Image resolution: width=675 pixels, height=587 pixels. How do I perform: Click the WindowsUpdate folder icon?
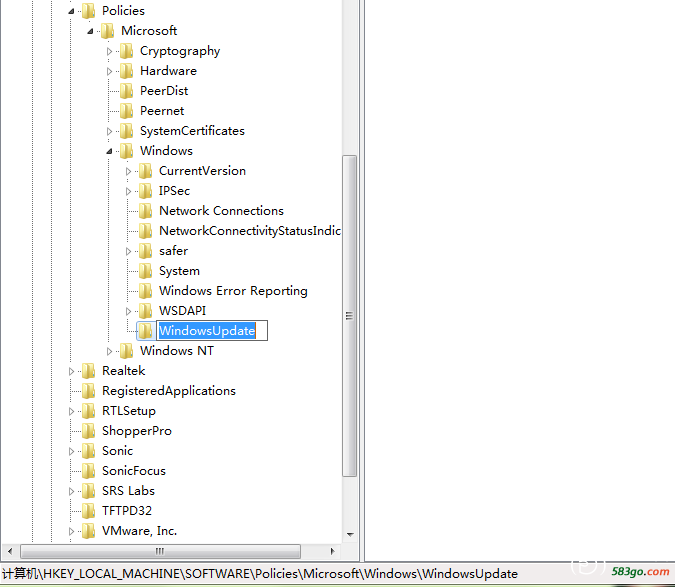pos(145,331)
